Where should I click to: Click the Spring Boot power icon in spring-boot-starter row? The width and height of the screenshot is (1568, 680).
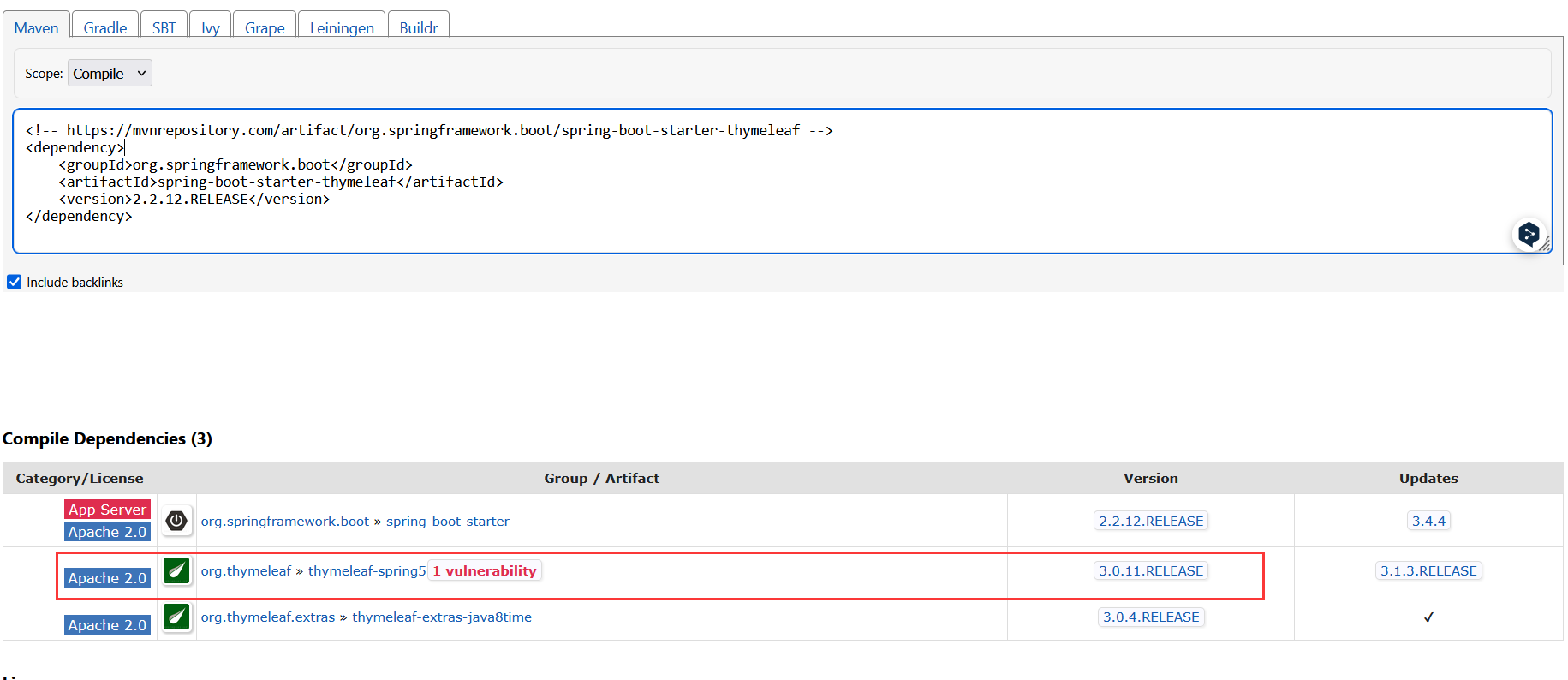[x=176, y=521]
